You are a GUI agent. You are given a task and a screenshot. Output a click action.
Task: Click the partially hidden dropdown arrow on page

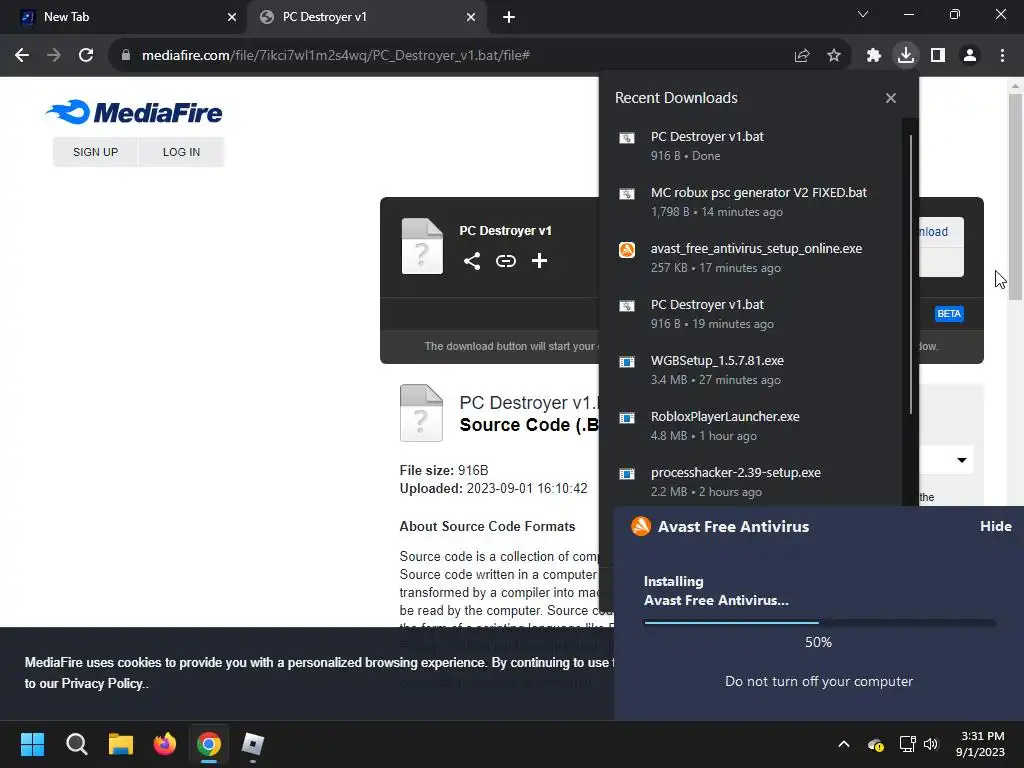pyautogui.click(x=961, y=460)
